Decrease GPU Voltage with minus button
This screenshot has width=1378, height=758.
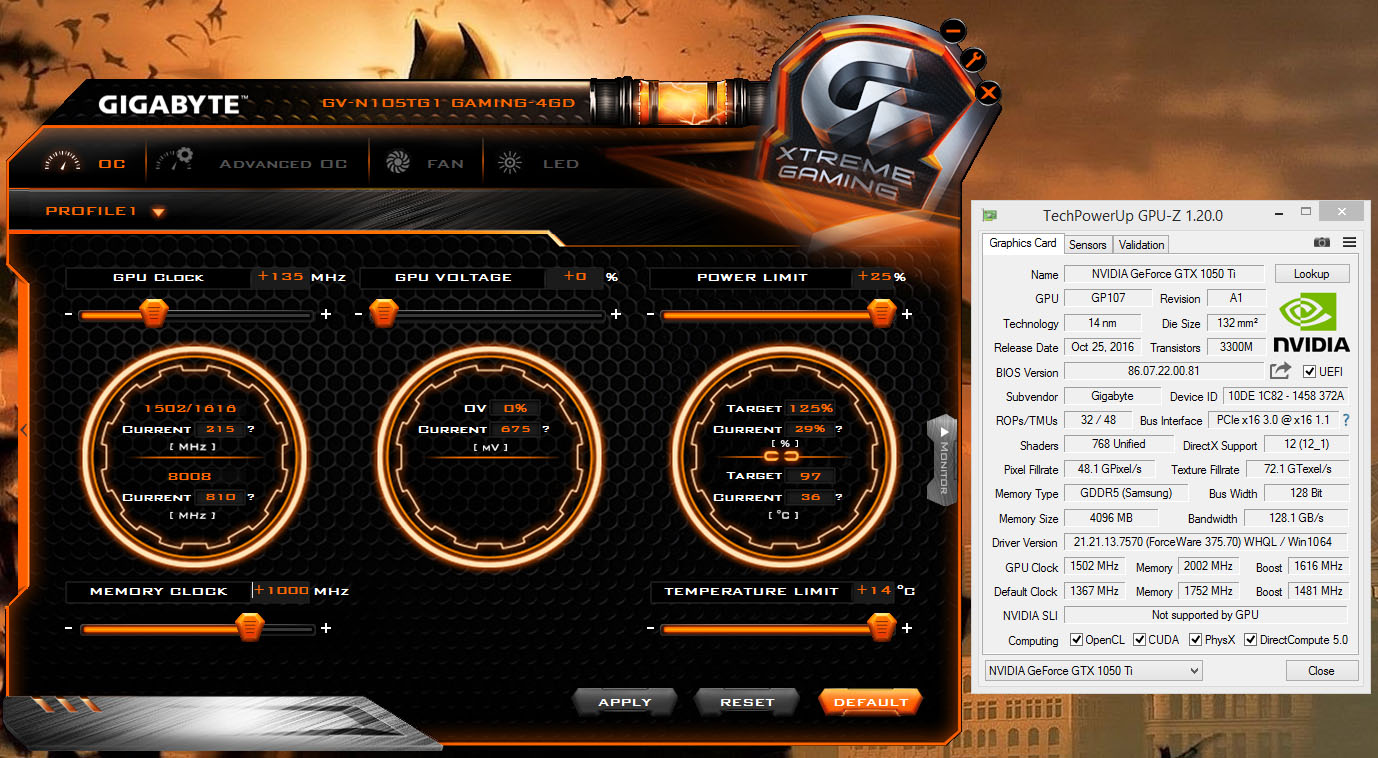point(360,314)
